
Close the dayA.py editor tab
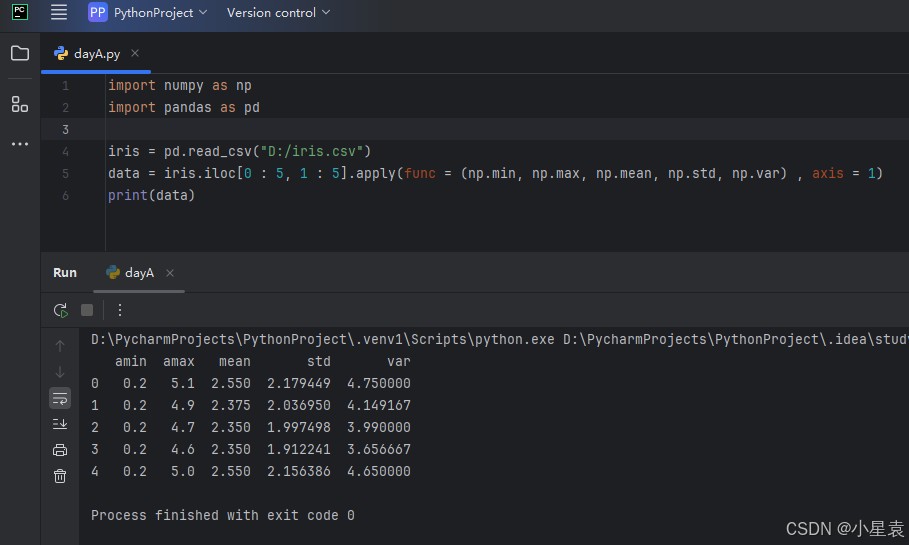pyautogui.click(x=136, y=54)
